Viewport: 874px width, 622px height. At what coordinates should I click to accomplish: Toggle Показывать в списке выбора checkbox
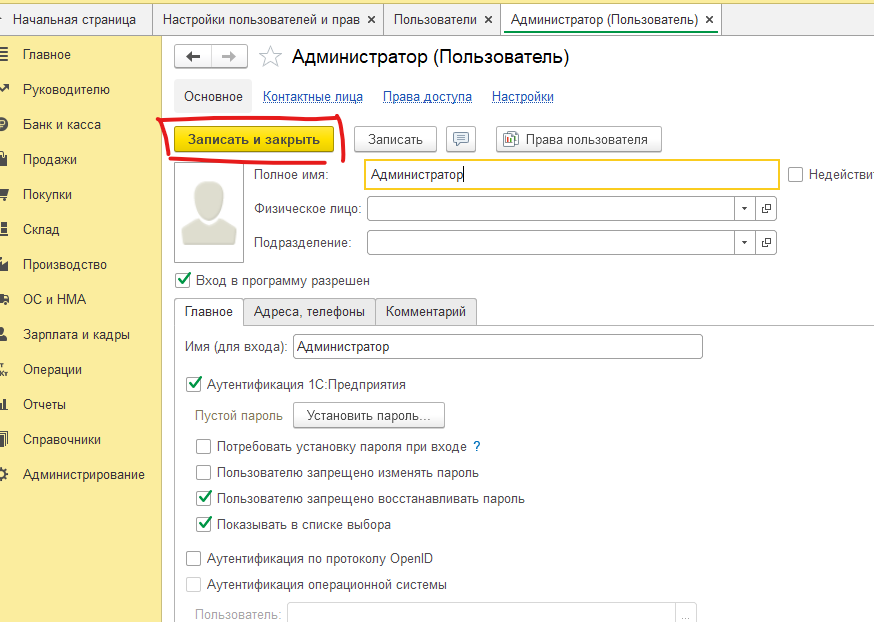pyautogui.click(x=203, y=524)
